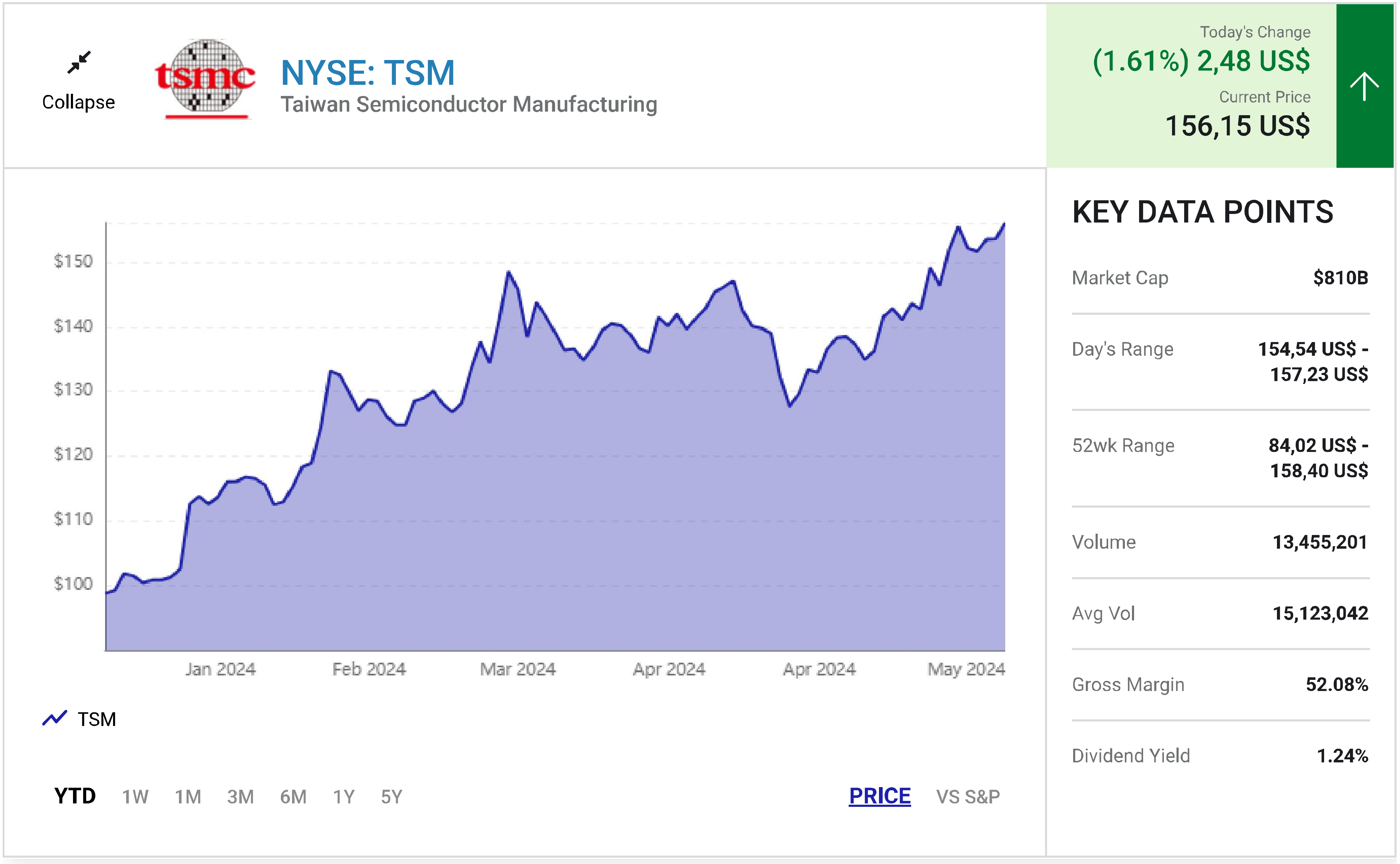Click the current price 156,15 US$
This screenshot has width=1400, height=864.
(x=1237, y=126)
